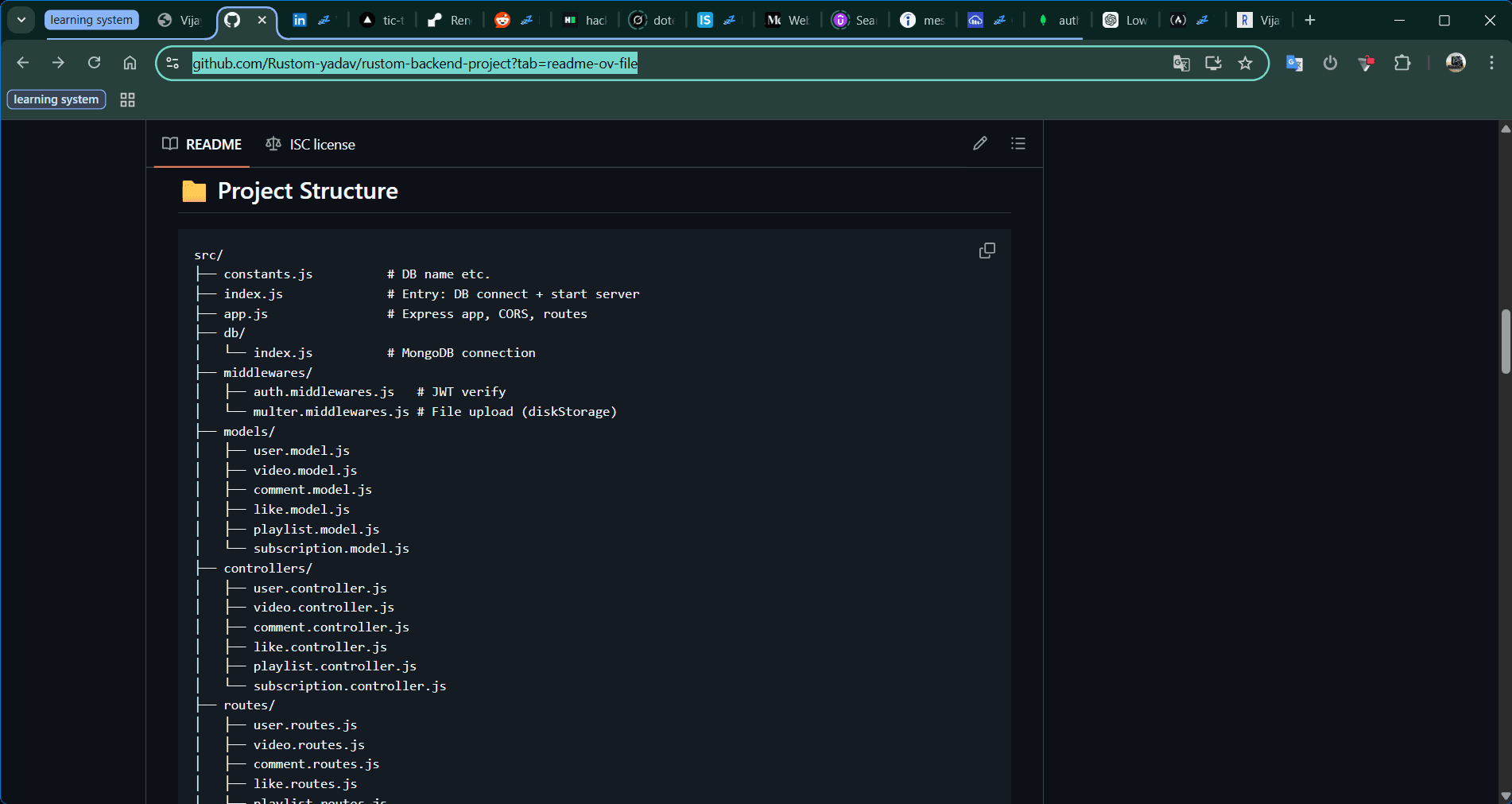This screenshot has height=804, width=1512.
Task: Switch to the ISC license tab
Action: pyautogui.click(x=311, y=144)
